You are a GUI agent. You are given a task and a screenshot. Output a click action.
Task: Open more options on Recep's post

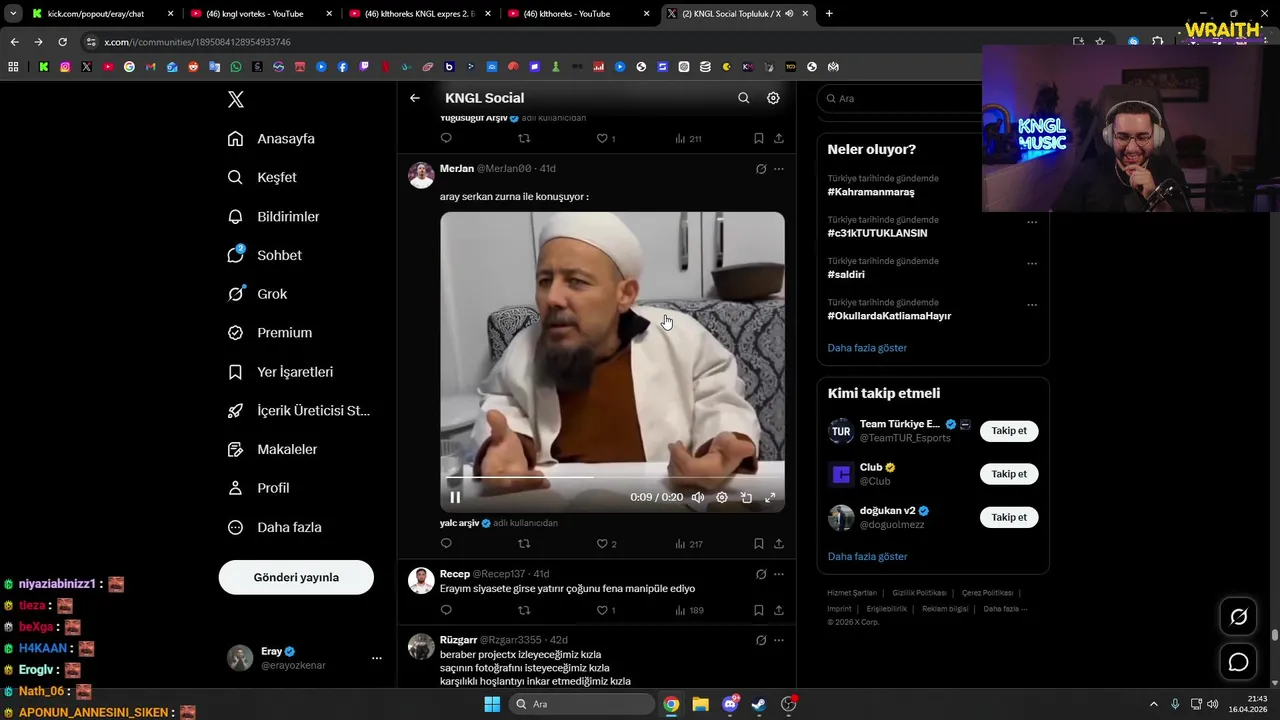point(779,574)
